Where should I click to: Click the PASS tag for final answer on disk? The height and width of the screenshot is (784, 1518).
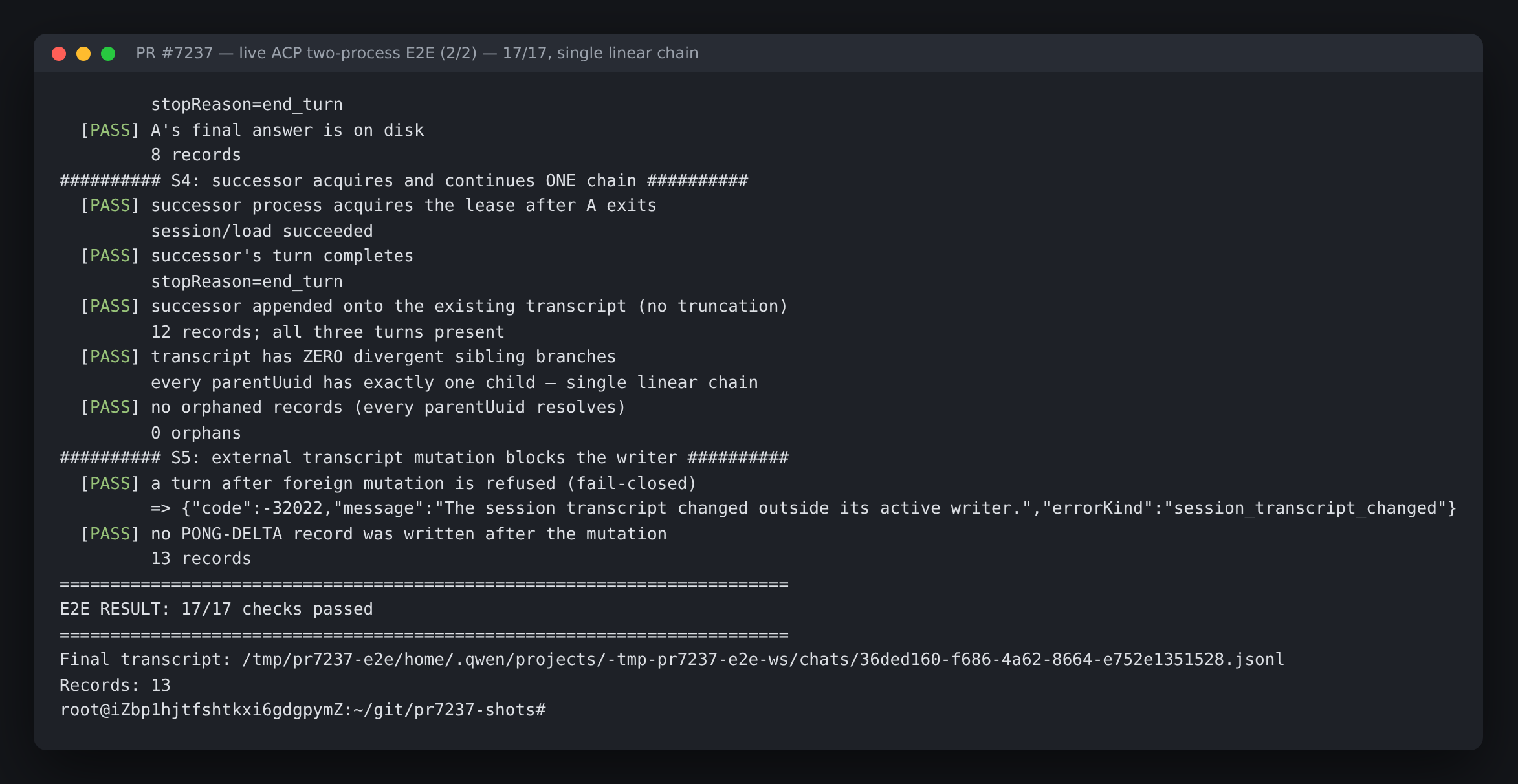click(x=110, y=130)
